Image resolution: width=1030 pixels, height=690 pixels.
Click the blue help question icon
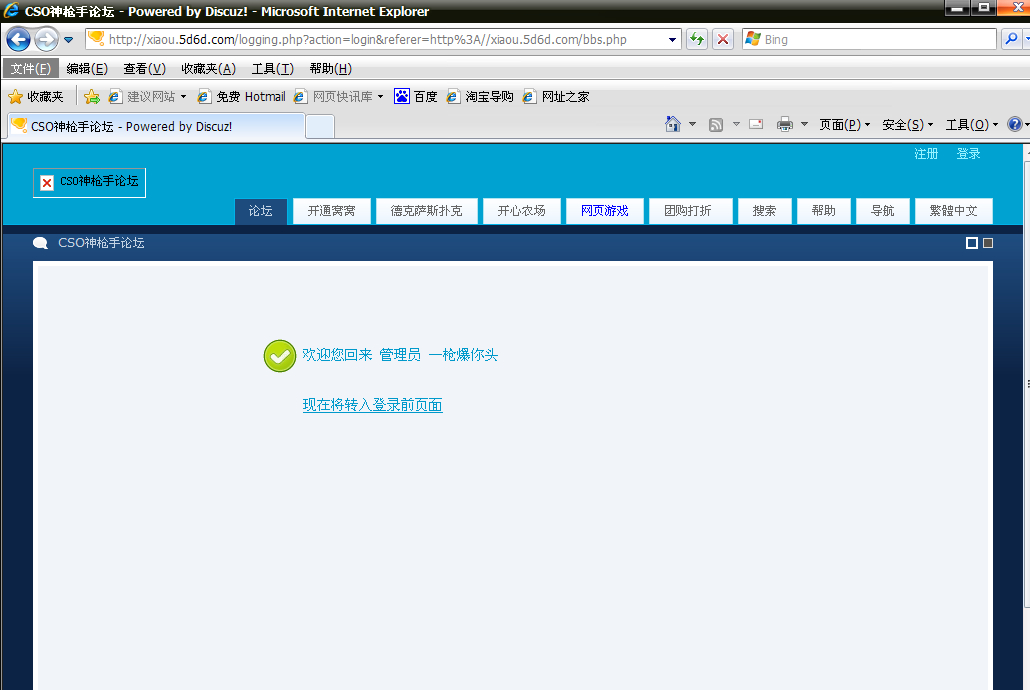[x=1015, y=124]
